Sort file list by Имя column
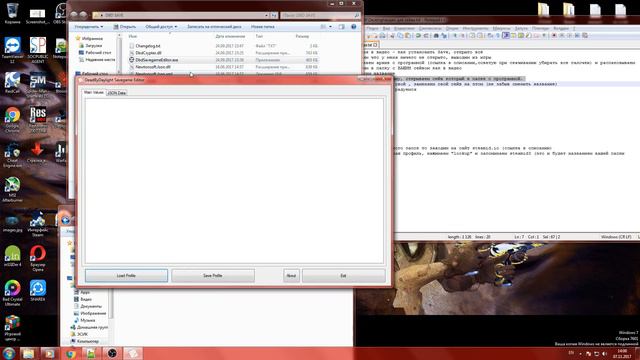Viewport: 640px width, 360px height. (x=133, y=36)
